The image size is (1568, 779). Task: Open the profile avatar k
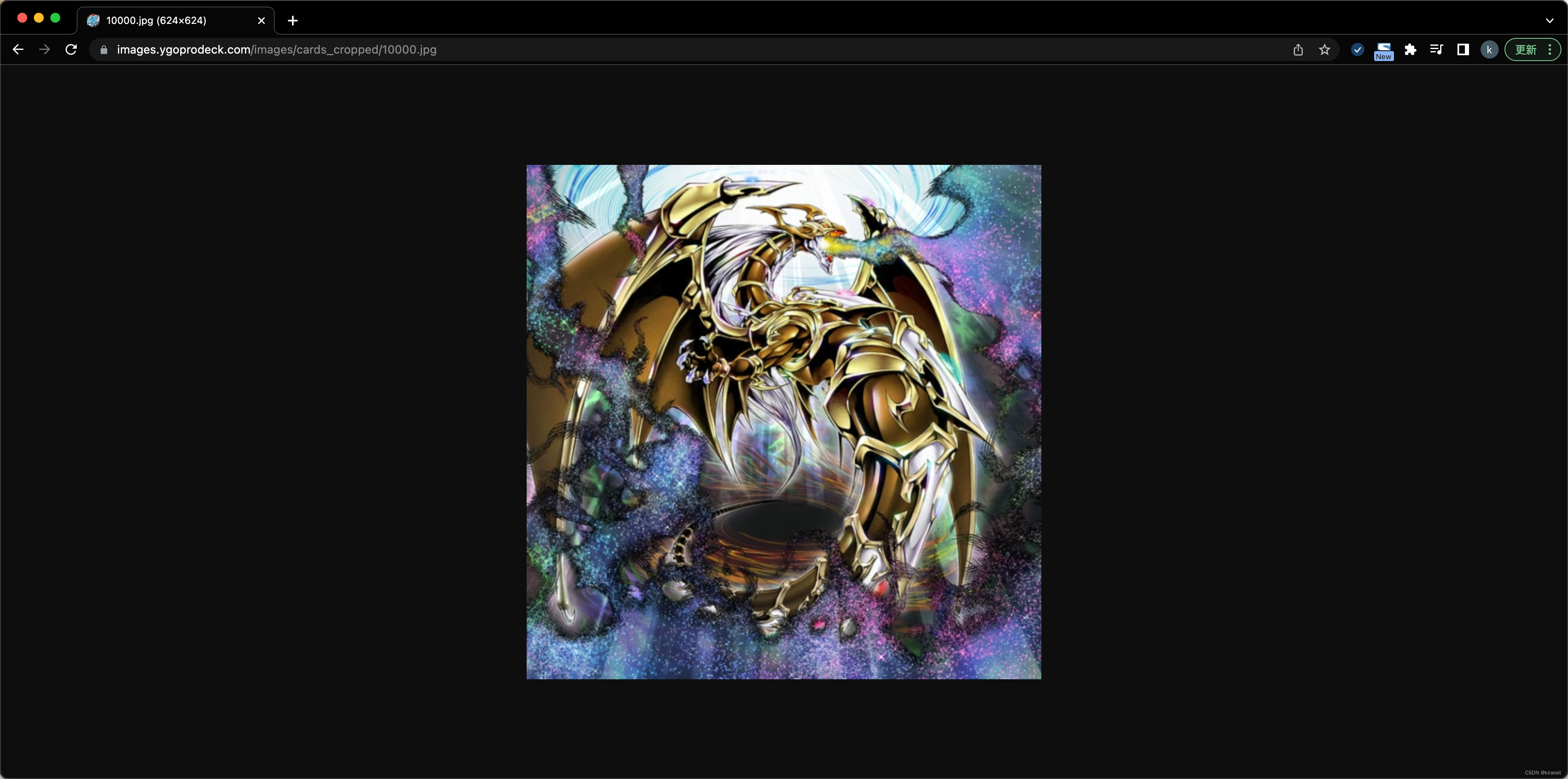pyautogui.click(x=1490, y=50)
